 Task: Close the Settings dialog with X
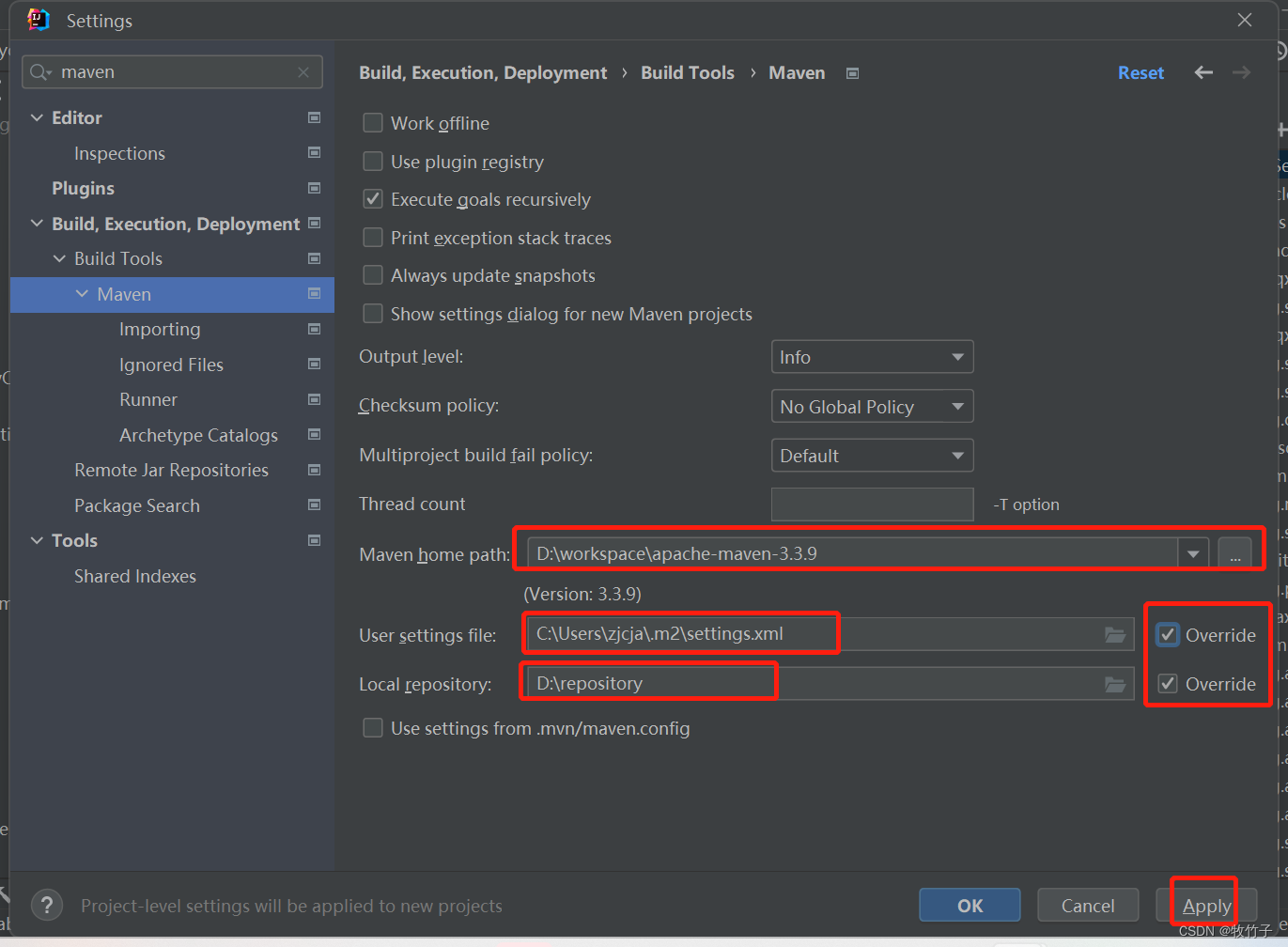pos(1245,20)
